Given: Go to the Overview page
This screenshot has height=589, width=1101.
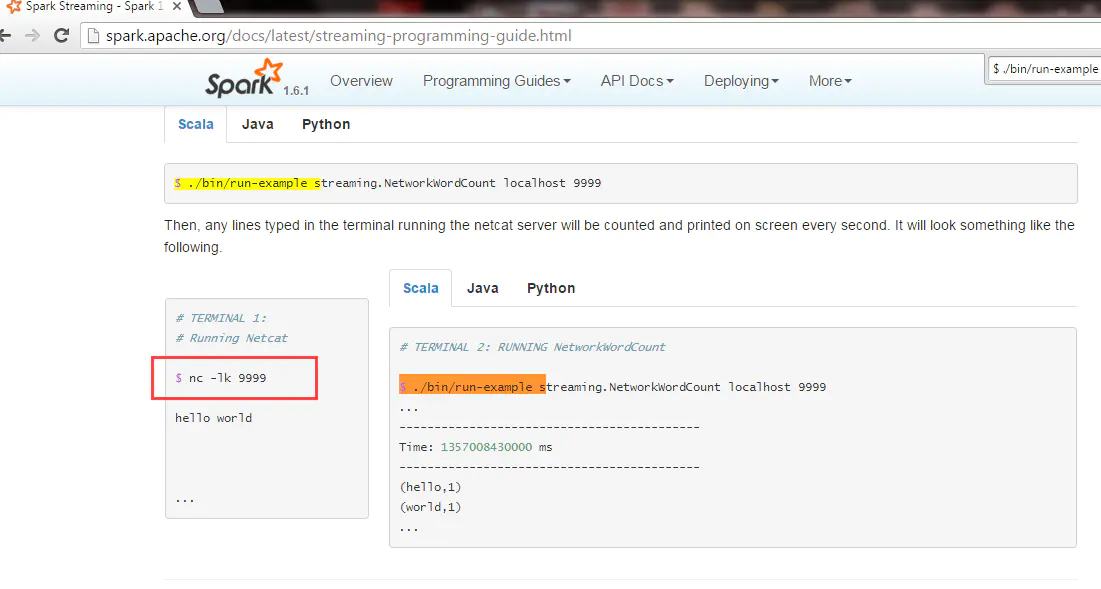Looking at the screenshot, I should (x=361, y=81).
